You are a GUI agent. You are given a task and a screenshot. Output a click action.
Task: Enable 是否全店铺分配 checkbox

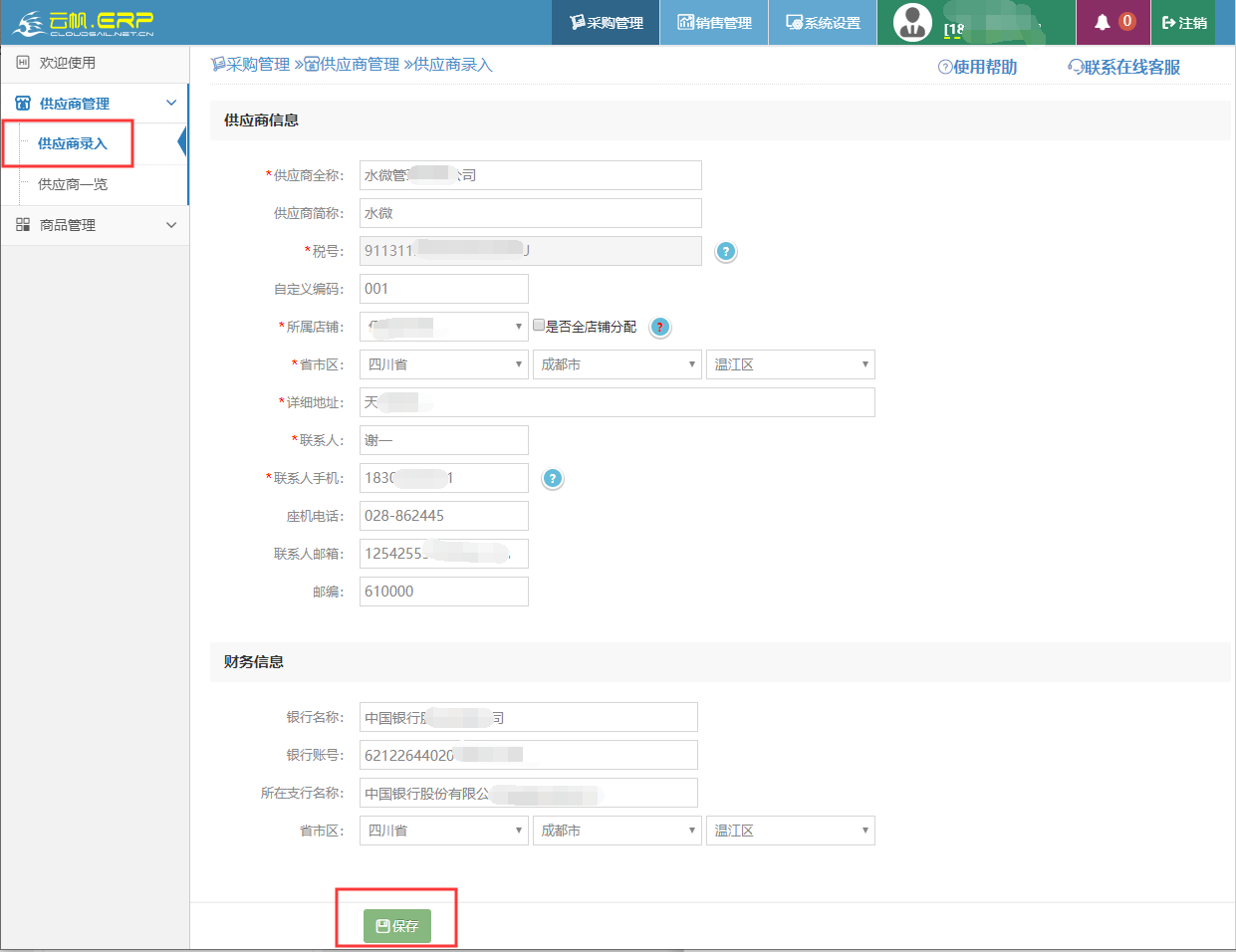(539, 326)
